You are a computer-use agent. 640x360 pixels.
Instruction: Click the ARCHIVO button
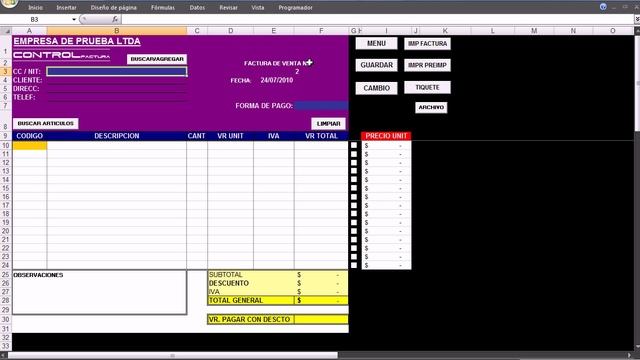(431, 107)
